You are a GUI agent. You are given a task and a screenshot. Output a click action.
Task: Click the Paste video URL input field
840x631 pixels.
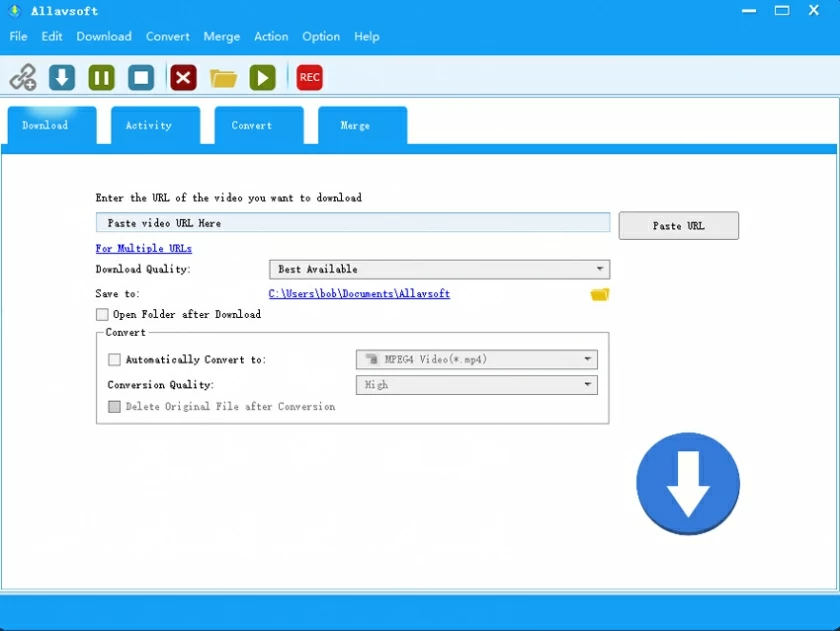coord(352,223)
